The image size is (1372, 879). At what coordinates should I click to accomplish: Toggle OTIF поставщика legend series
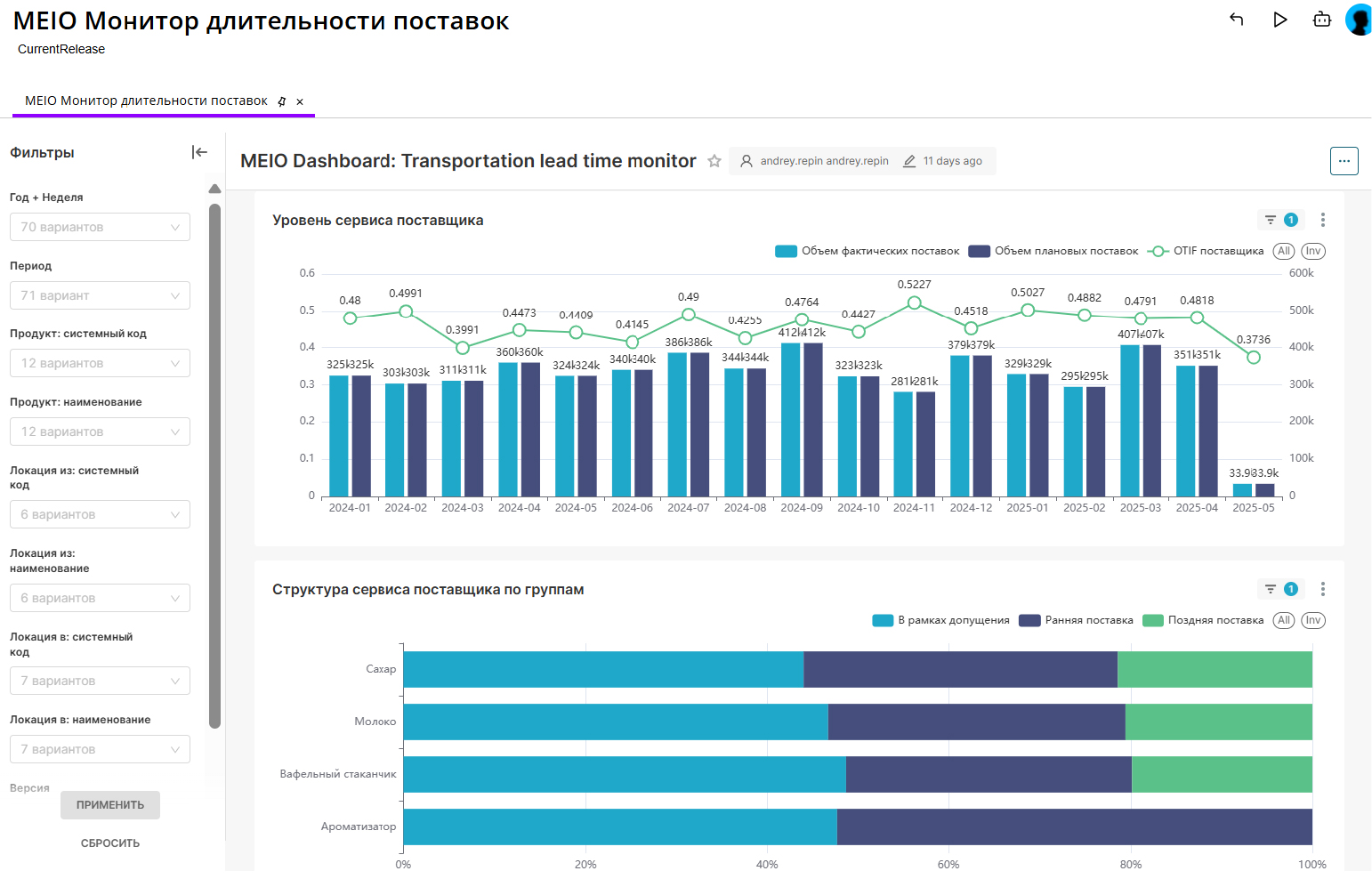pos(1207,251)
